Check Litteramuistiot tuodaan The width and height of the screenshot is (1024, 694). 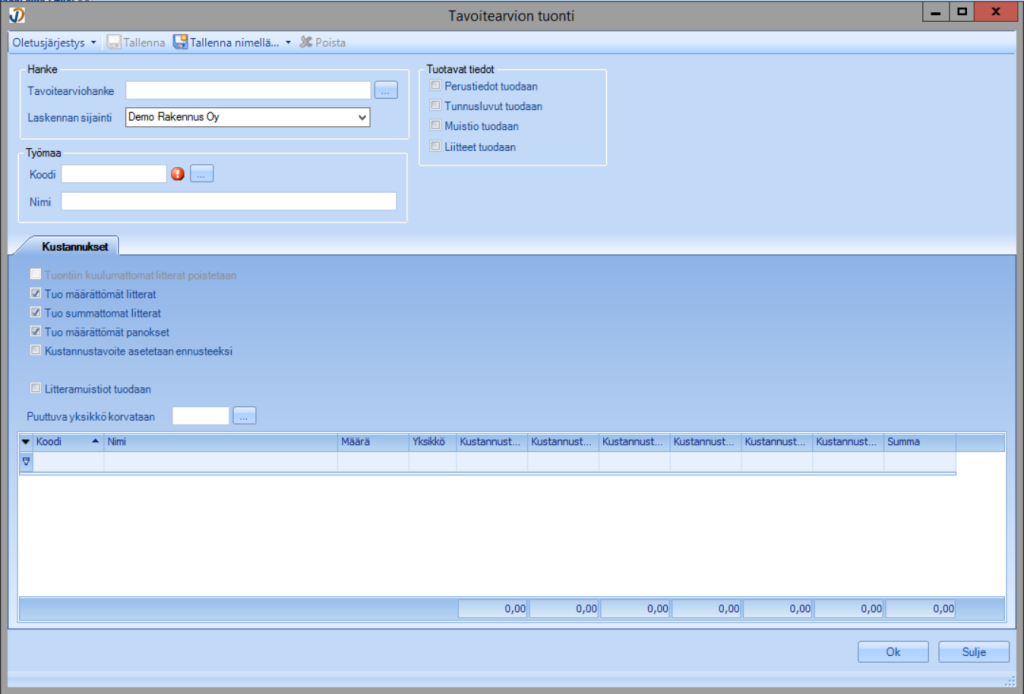[36, 388]
